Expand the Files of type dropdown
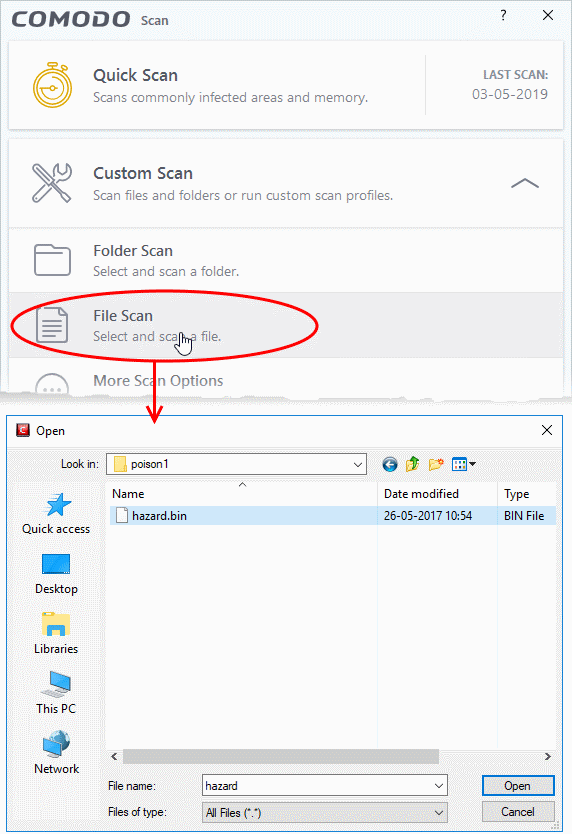The image size is (572, 834). tap(438, 812)
